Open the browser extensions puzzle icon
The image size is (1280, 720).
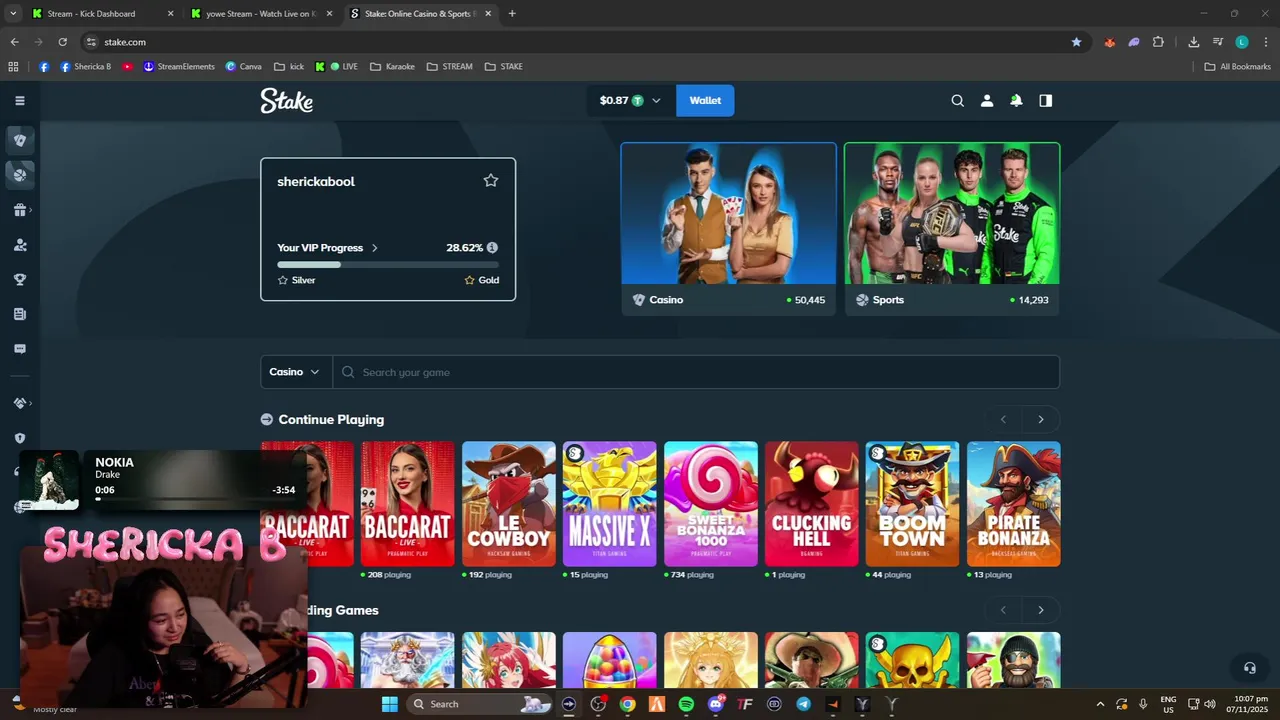pyautogui.click(x=1158, y=42)
